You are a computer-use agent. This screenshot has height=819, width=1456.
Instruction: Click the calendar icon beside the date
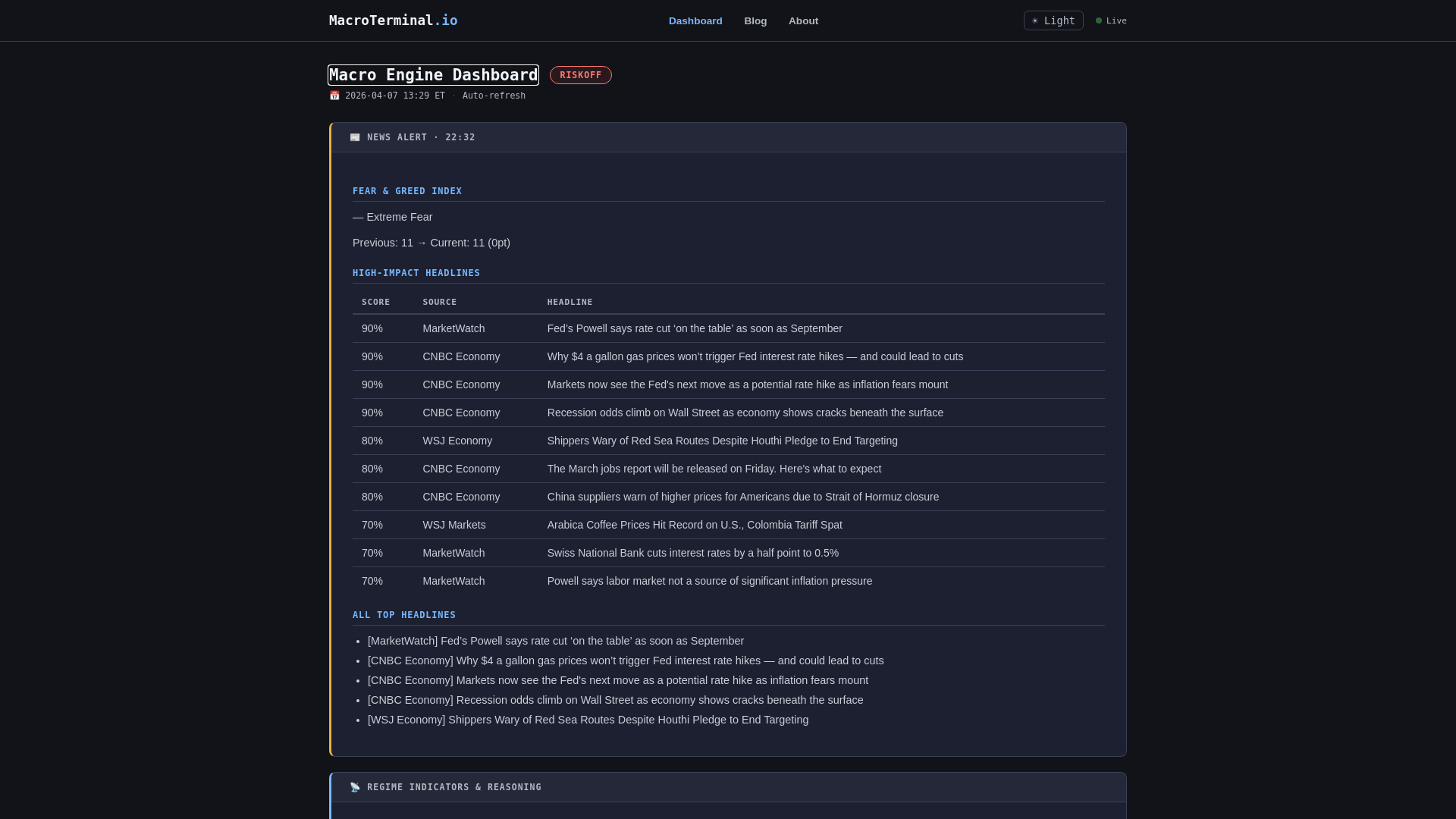click(x=334, y=96)
